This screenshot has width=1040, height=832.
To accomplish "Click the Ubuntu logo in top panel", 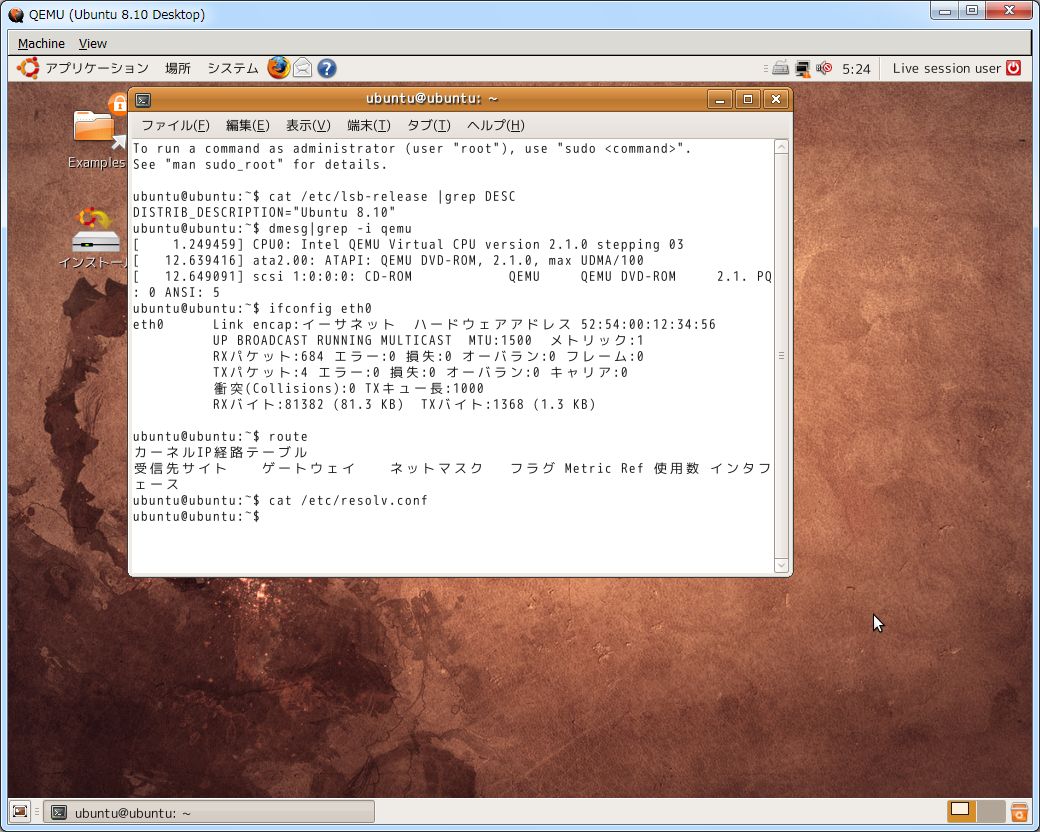I will (28, 68).
